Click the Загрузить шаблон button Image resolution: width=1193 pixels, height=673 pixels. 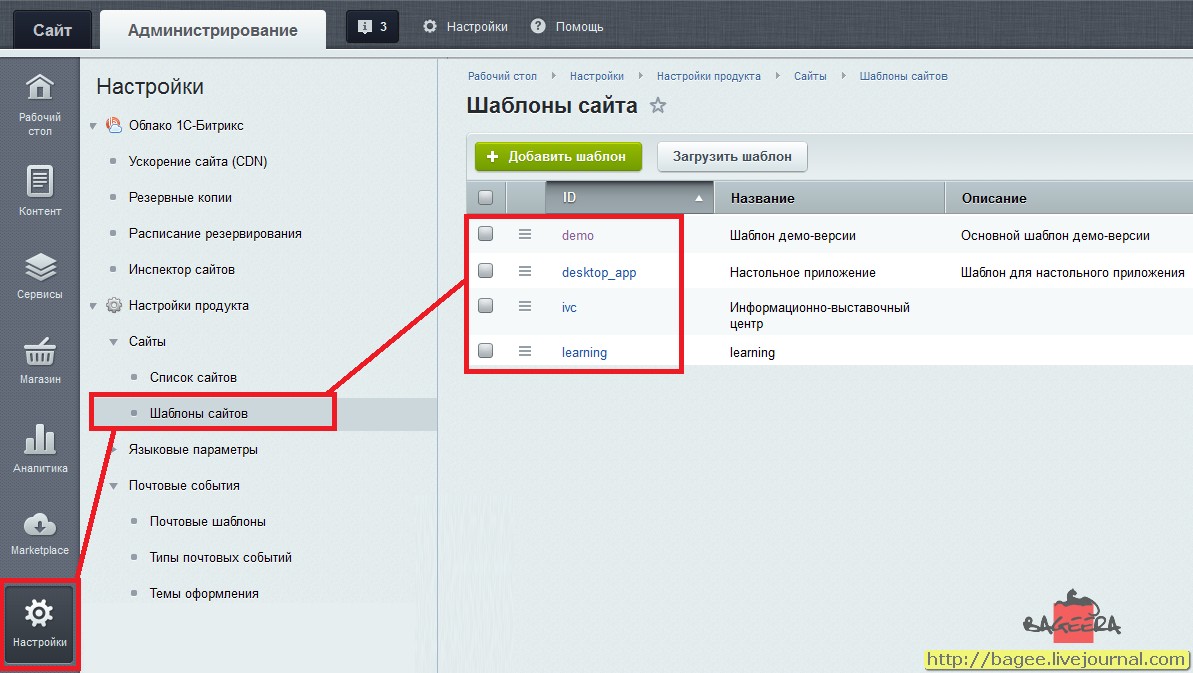point(732,157)
